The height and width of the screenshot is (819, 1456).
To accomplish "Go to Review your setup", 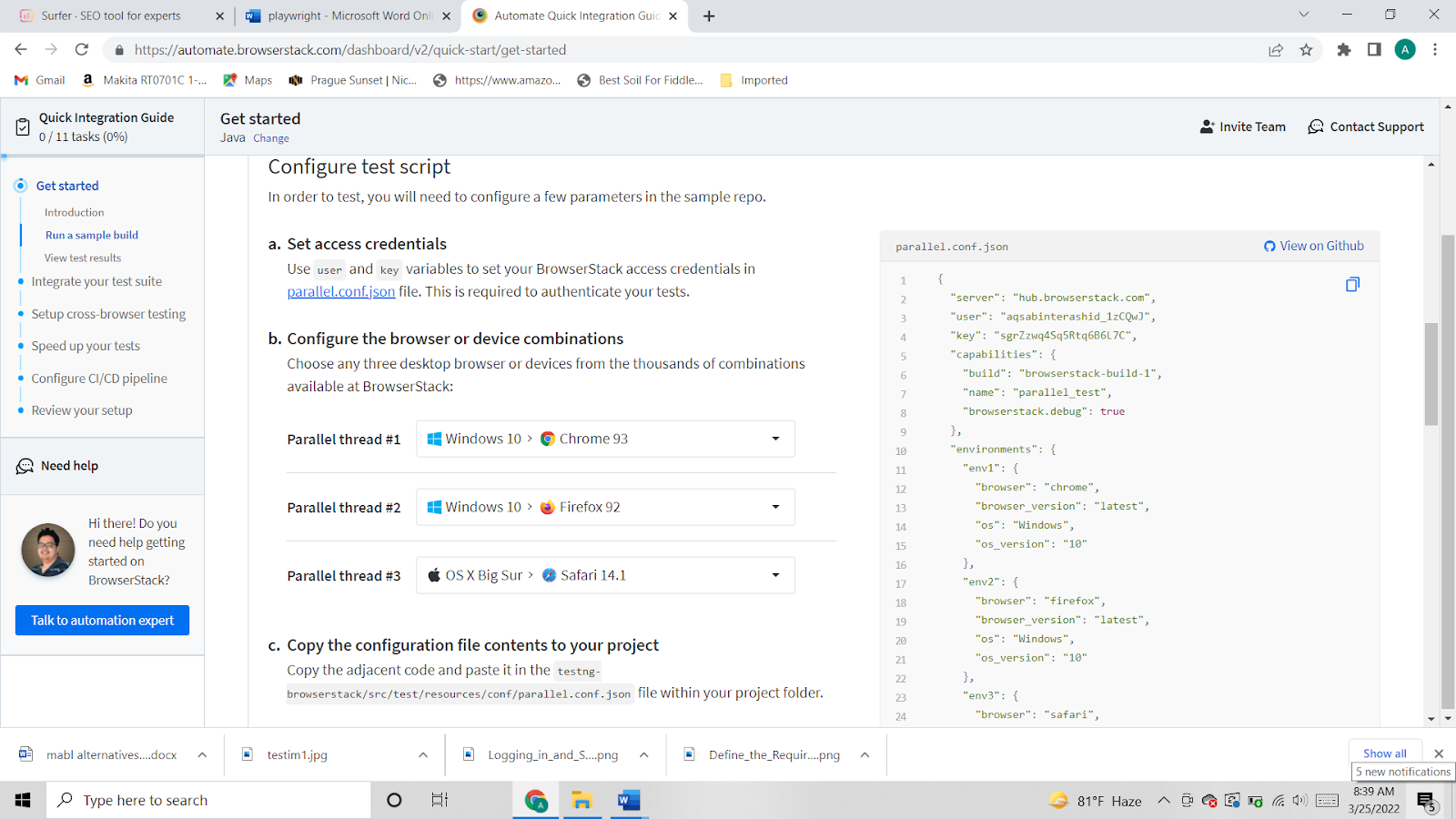I will point(82,410).
